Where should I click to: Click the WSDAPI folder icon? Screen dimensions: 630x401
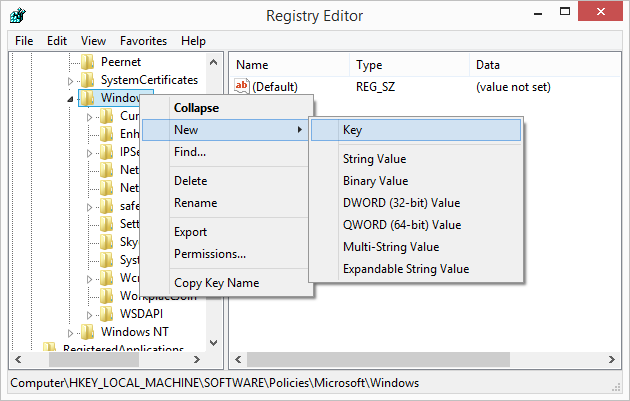[106, 314]
